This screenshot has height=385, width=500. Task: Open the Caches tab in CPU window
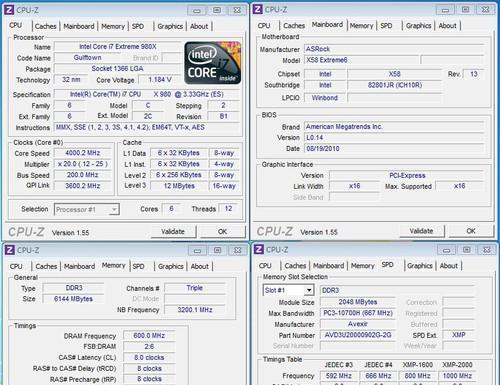45,26
